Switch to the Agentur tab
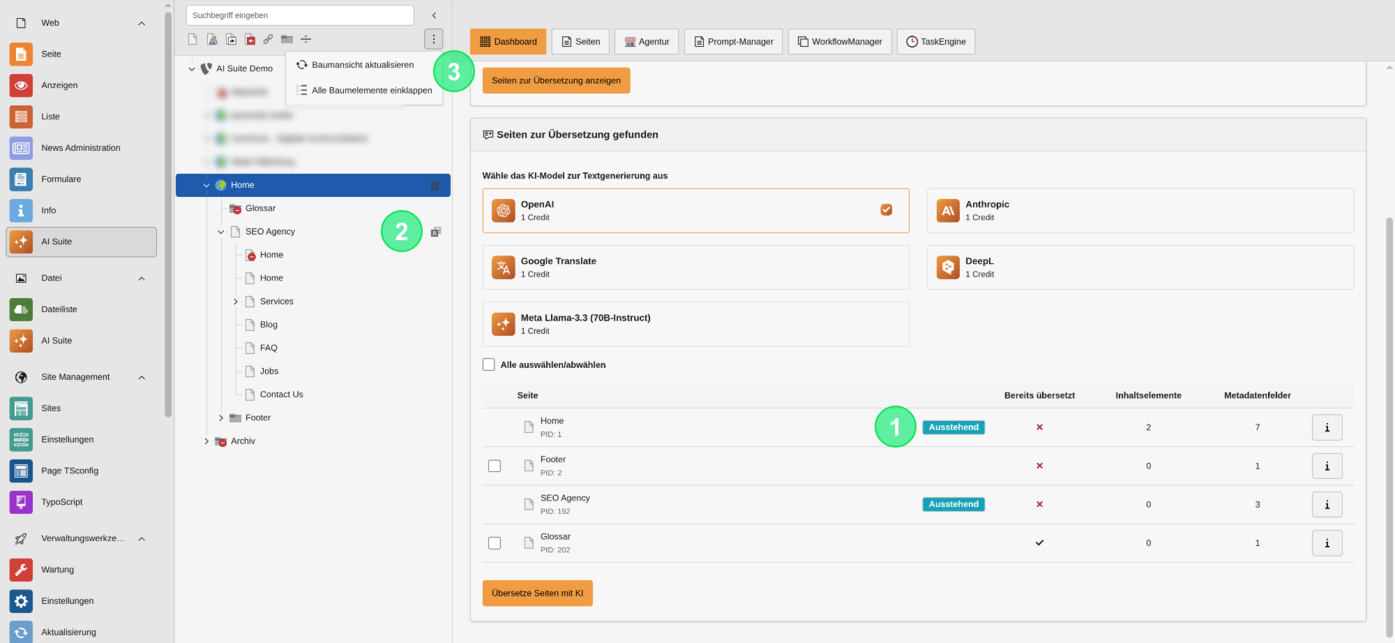 click(x=647, y=42)
